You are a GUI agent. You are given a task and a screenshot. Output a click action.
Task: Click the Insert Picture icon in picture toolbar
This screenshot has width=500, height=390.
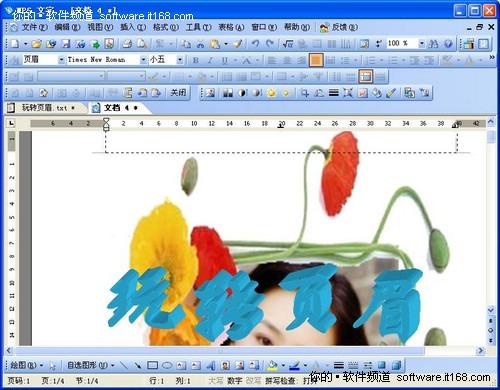pos(210,93)
